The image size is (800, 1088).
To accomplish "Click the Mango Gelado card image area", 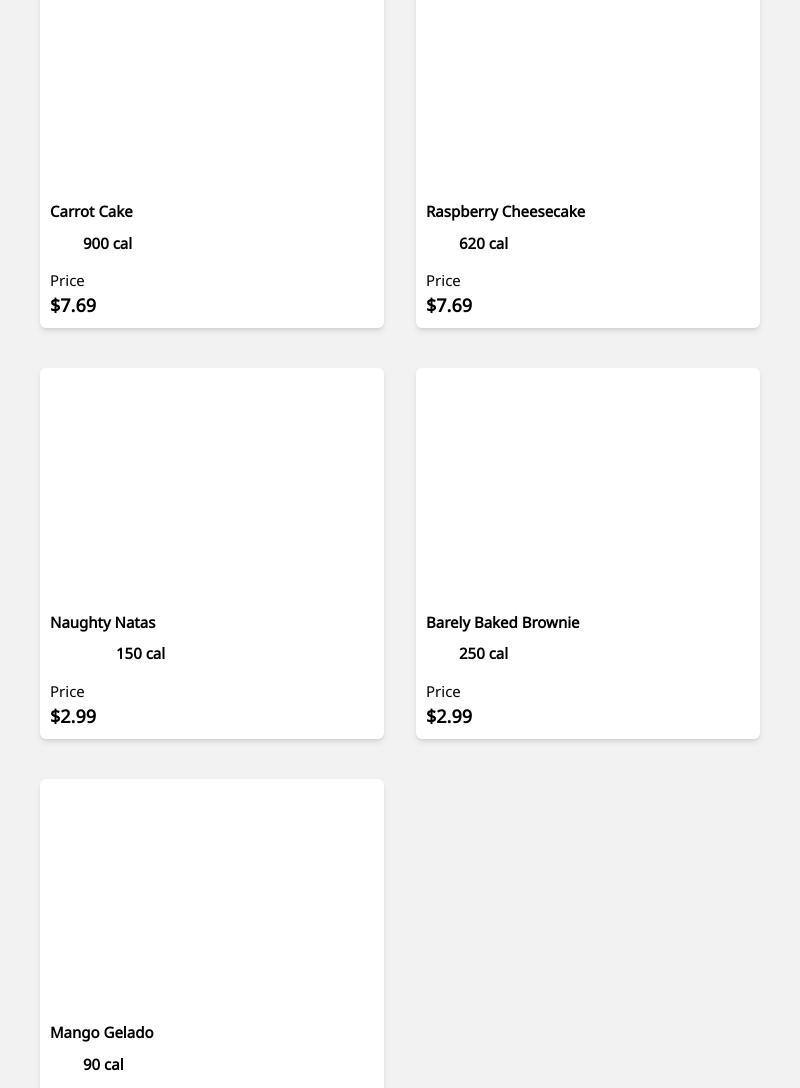I will 212,896.
